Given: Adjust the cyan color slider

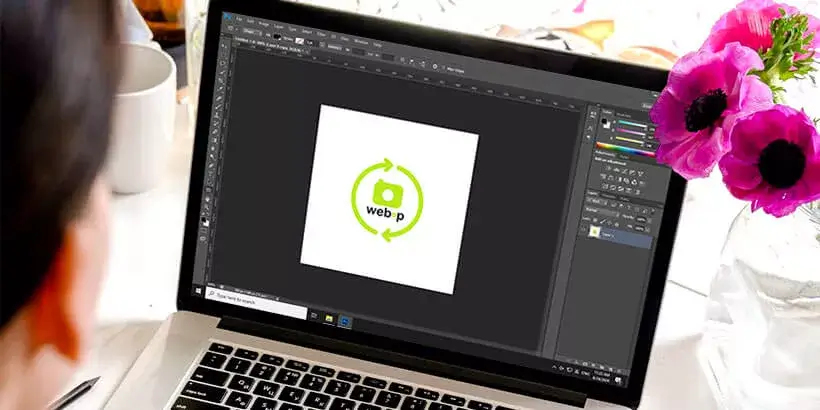Looking at the screenshot, I should [x=632, y=124].
